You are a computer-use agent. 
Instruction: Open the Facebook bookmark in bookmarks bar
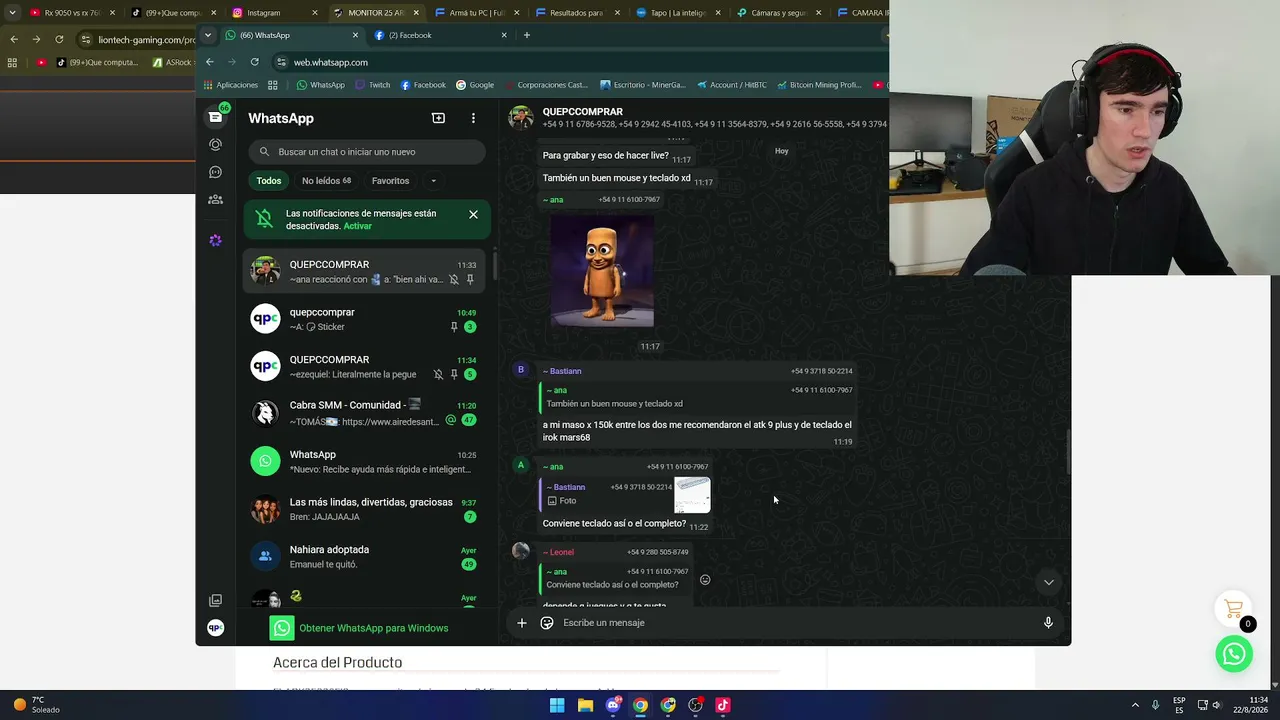pos(423,85)
